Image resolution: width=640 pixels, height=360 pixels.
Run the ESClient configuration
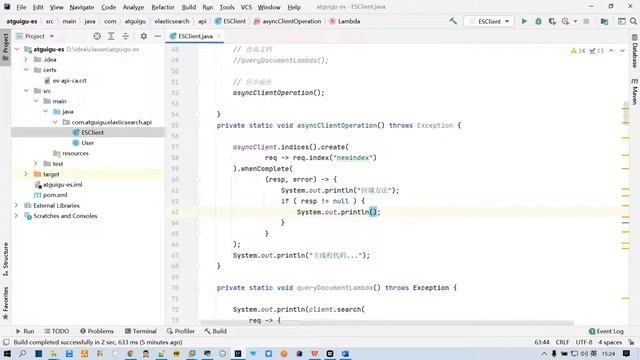tap(524, 21)
